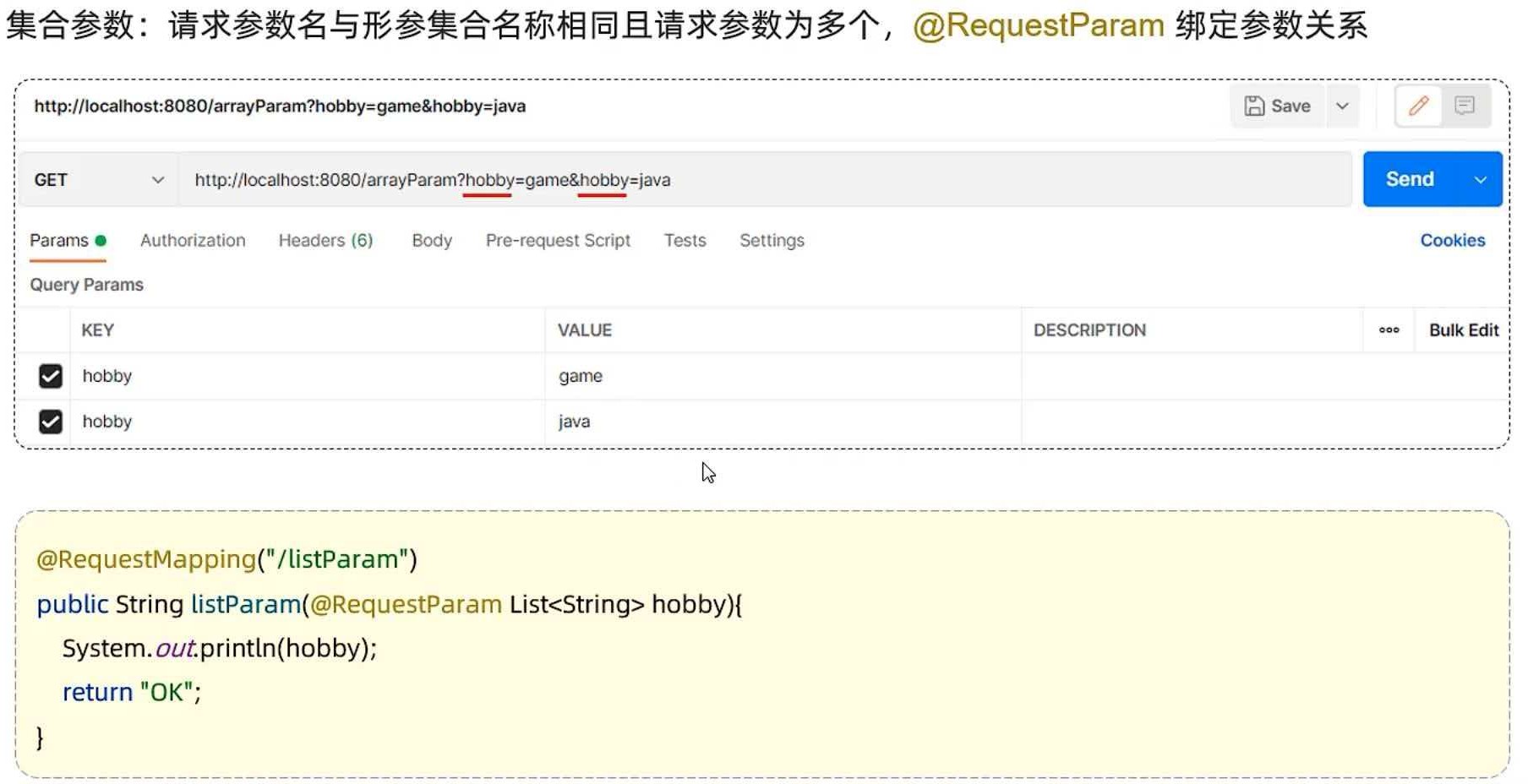
Task: Click the pencil edit icon
Action: 1418,106
